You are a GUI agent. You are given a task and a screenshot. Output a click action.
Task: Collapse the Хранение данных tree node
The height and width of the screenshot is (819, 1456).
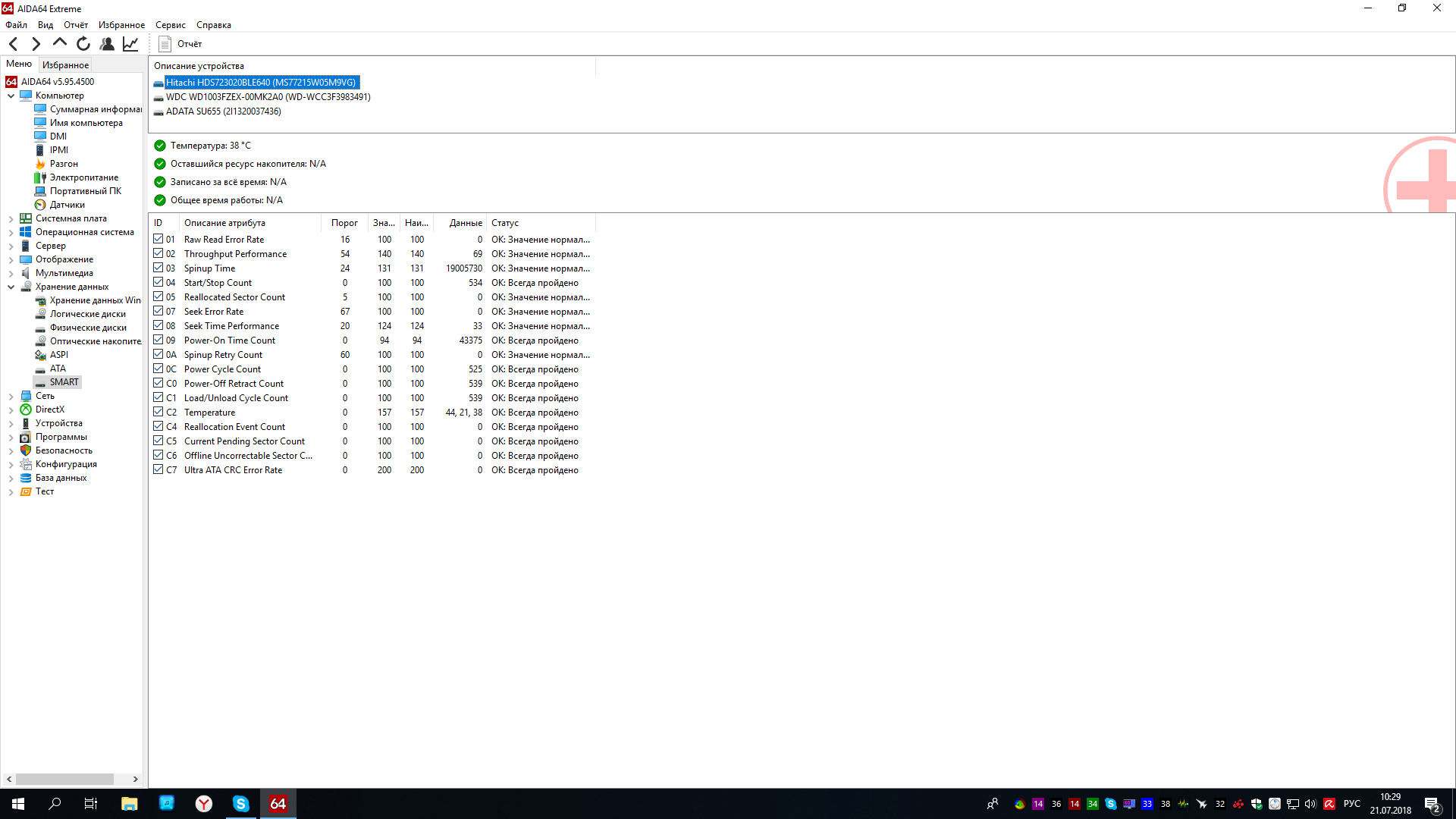click(x=11, y=287)
